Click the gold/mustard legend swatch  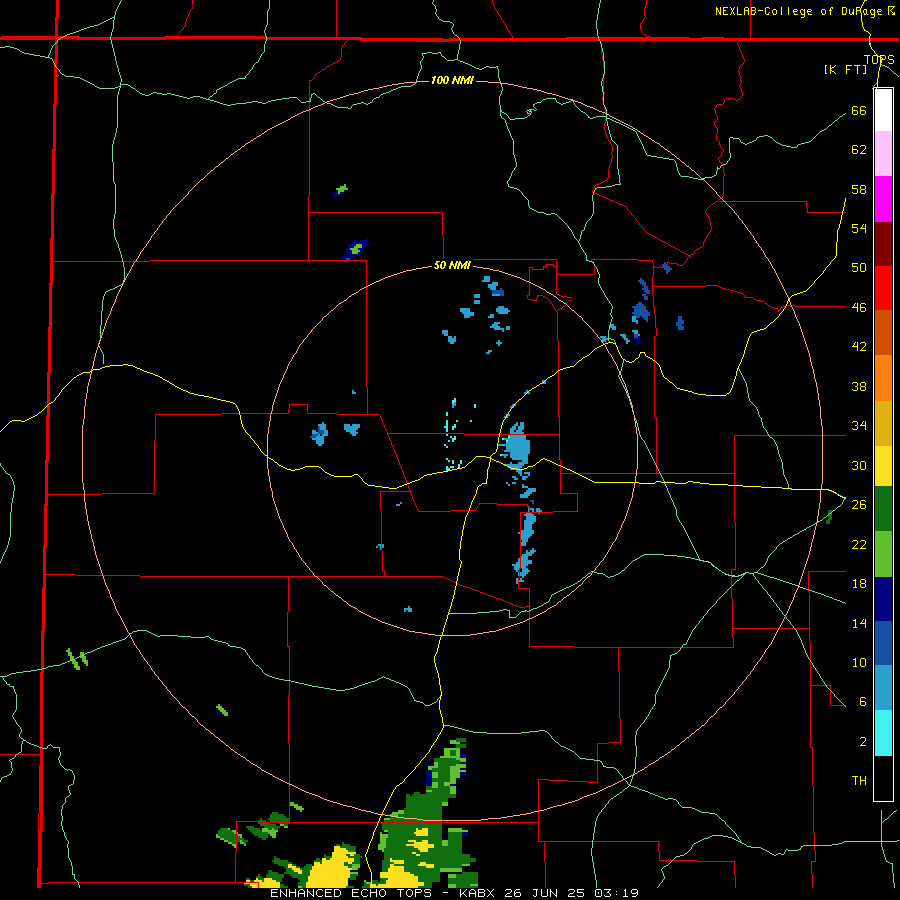pyautogui.click(x=883, y=423)
